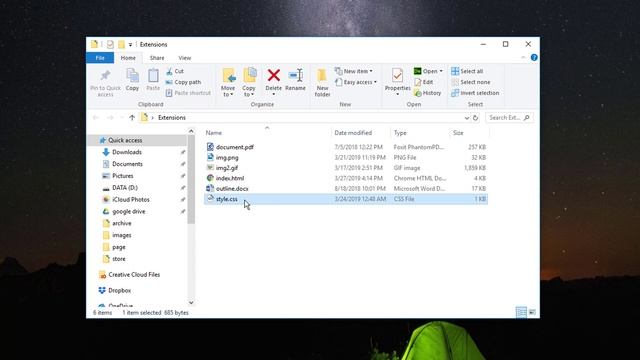Cut the selected file with scissors icon
Image resolution: width=640 pixels, height=360 pixels.
pos(175,71)
